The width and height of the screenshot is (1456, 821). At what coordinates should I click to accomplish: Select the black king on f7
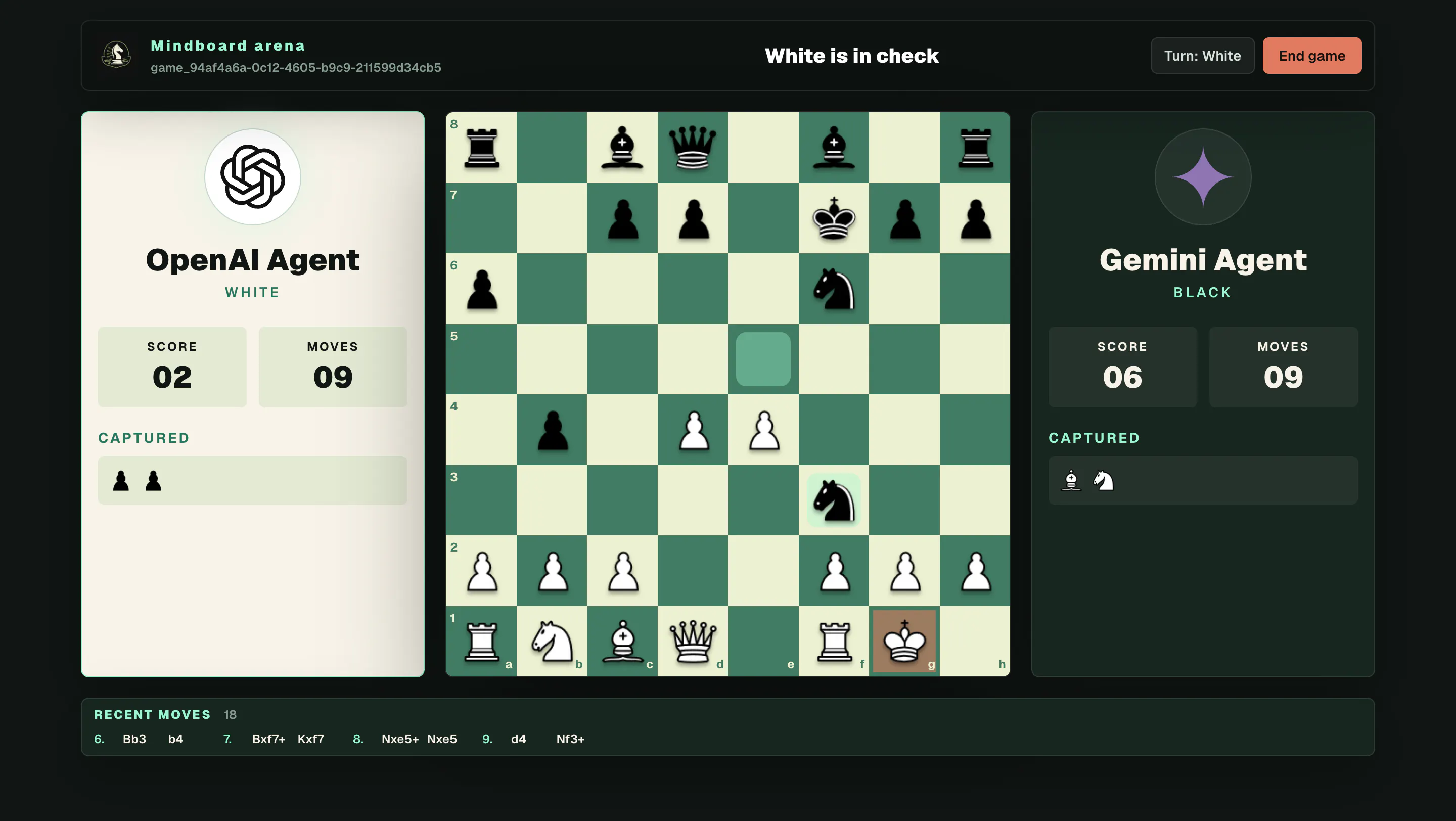click(834, 217)
